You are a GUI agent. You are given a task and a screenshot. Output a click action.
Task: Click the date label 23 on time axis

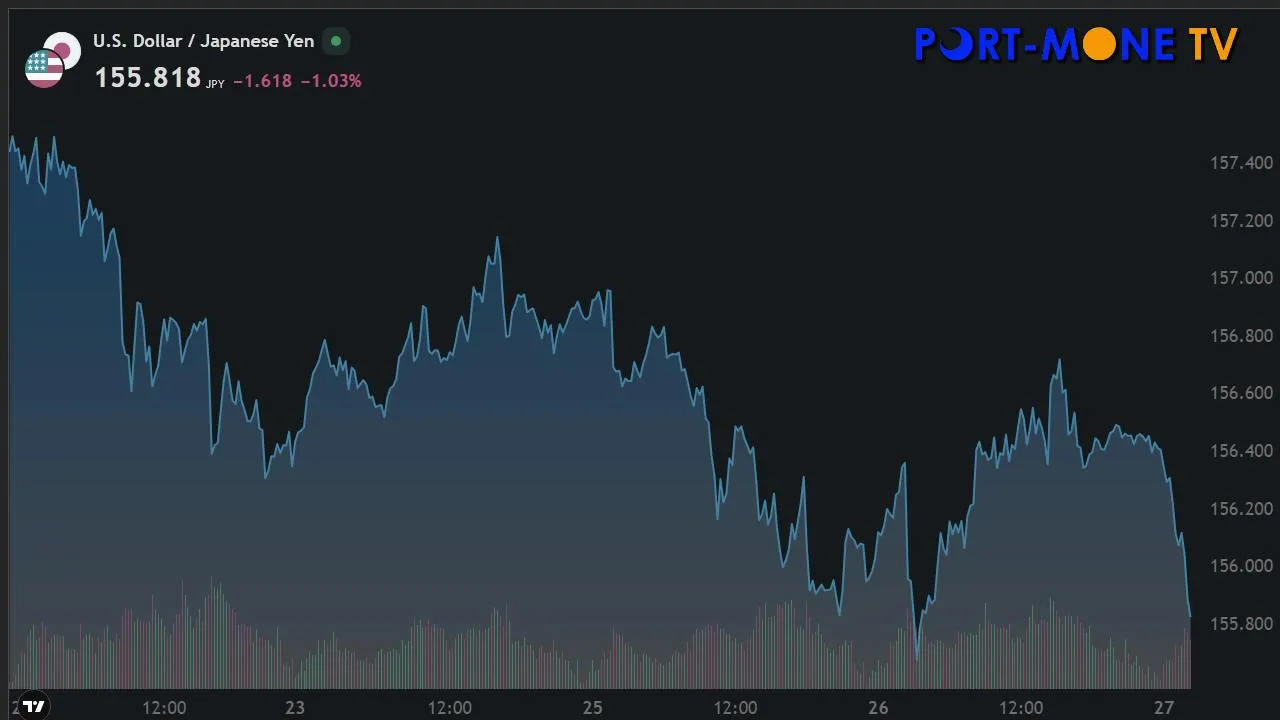pyautogui.click(x=294, y=707)
